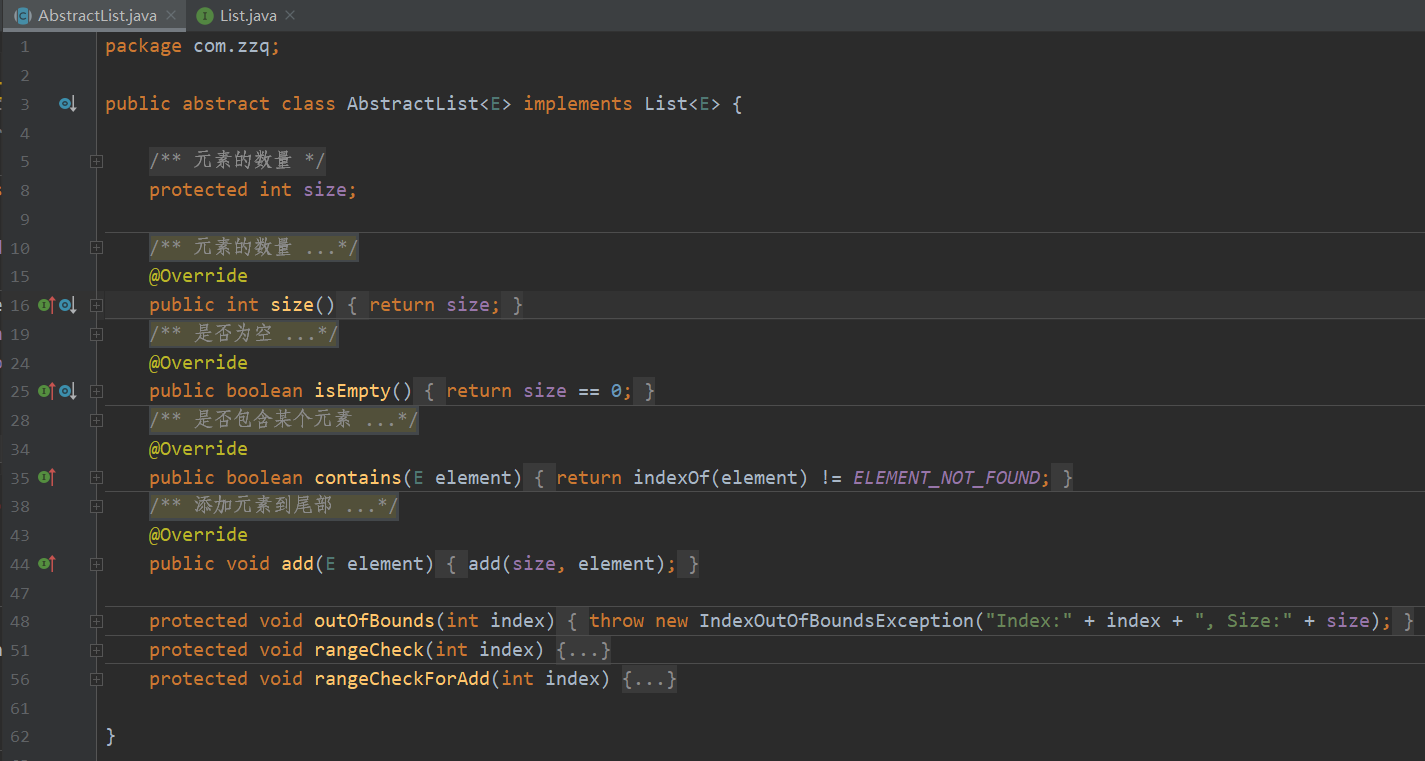Click the folded comment '/** 元素的数量 ...*/'
1425x761 pixels.
click(253, 248)
